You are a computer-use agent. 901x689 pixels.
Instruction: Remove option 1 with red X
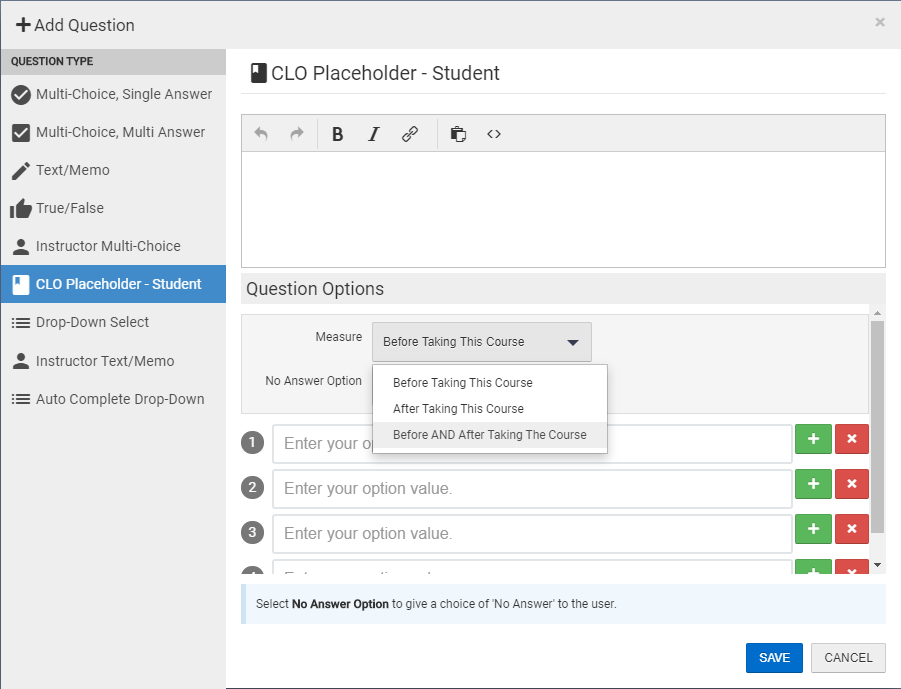pyautogui.click(x=852, y=439)
